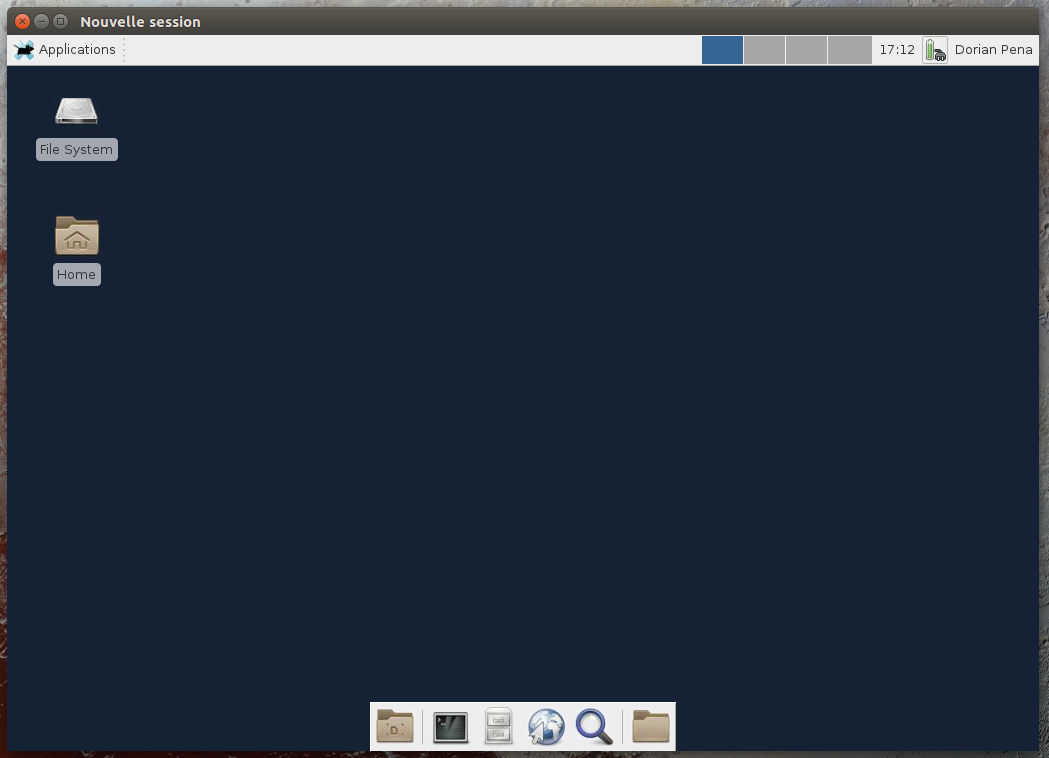Screen dimensions: 1049x758
Task: Click the clock showing 17:12
Action: tap(896, 49)
